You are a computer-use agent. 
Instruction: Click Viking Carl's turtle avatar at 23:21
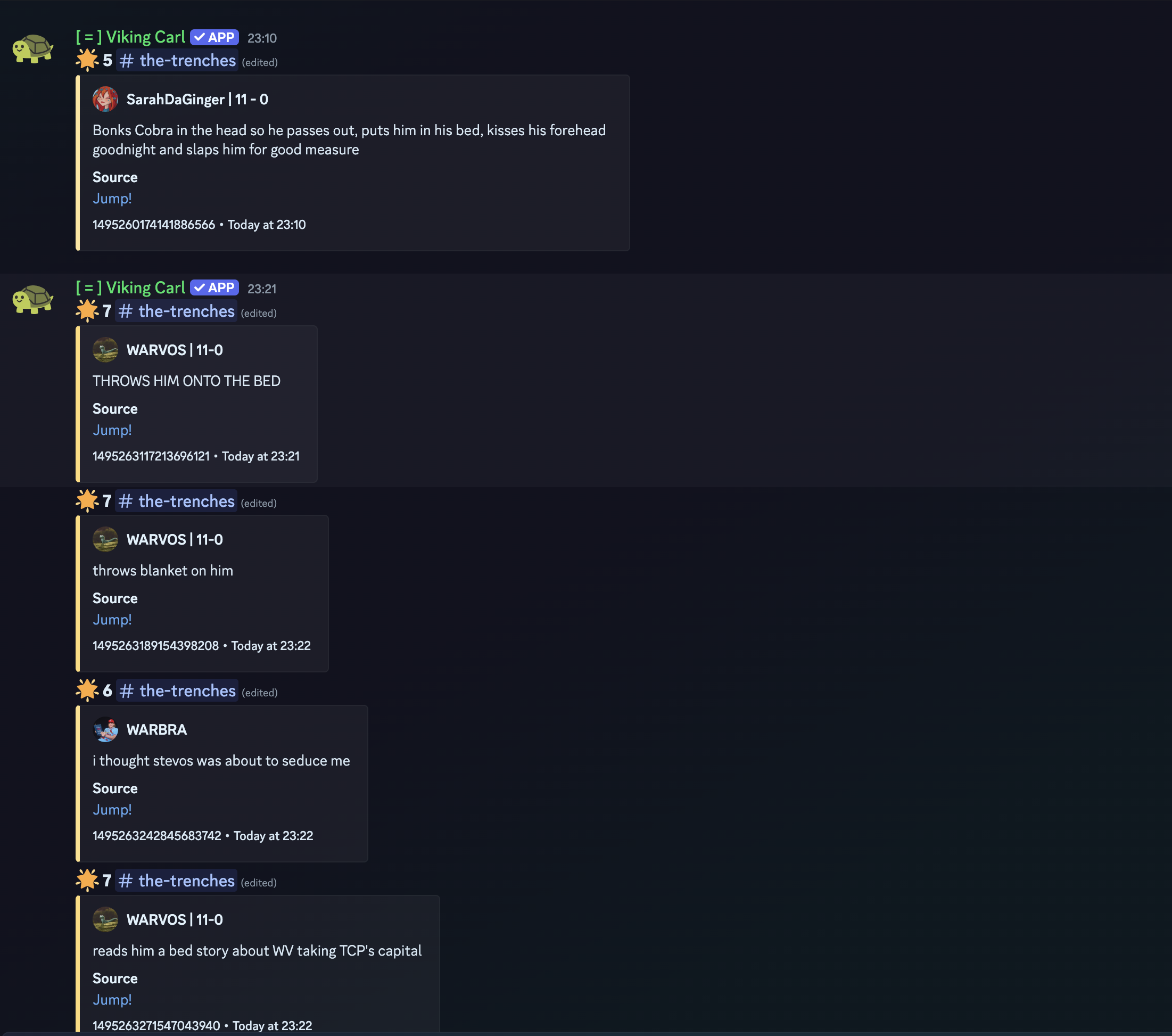(x=32, y=299)
